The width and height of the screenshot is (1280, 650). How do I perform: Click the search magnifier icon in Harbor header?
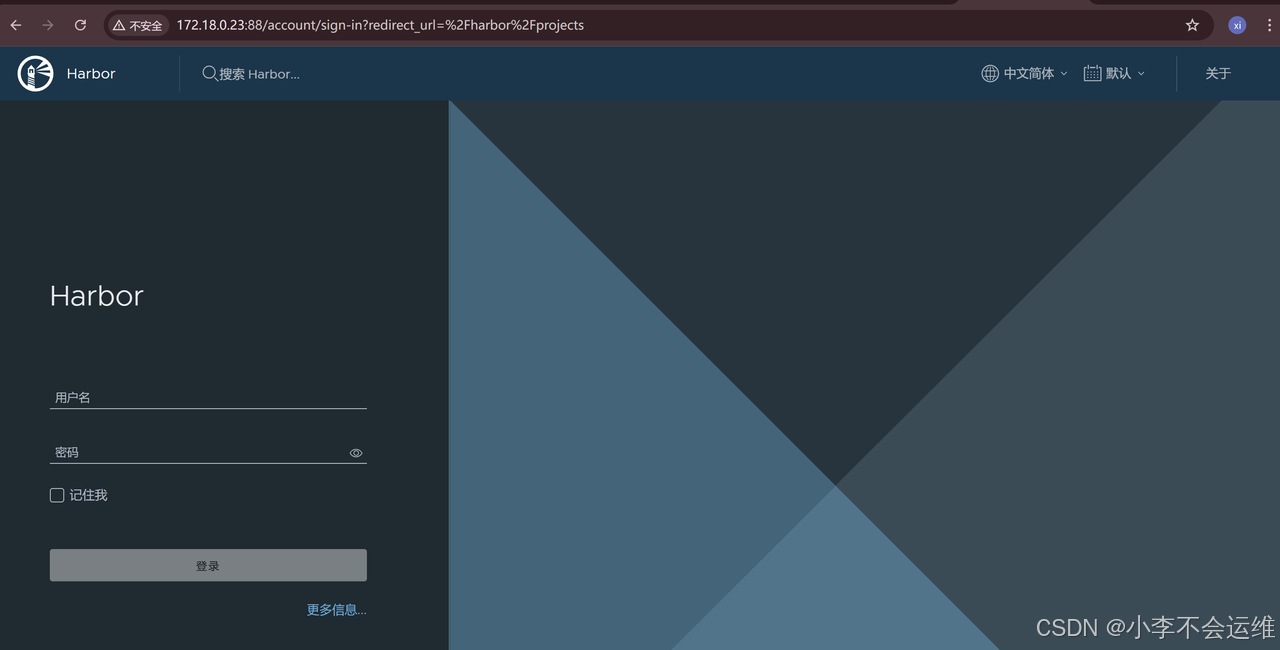[210, 73]
